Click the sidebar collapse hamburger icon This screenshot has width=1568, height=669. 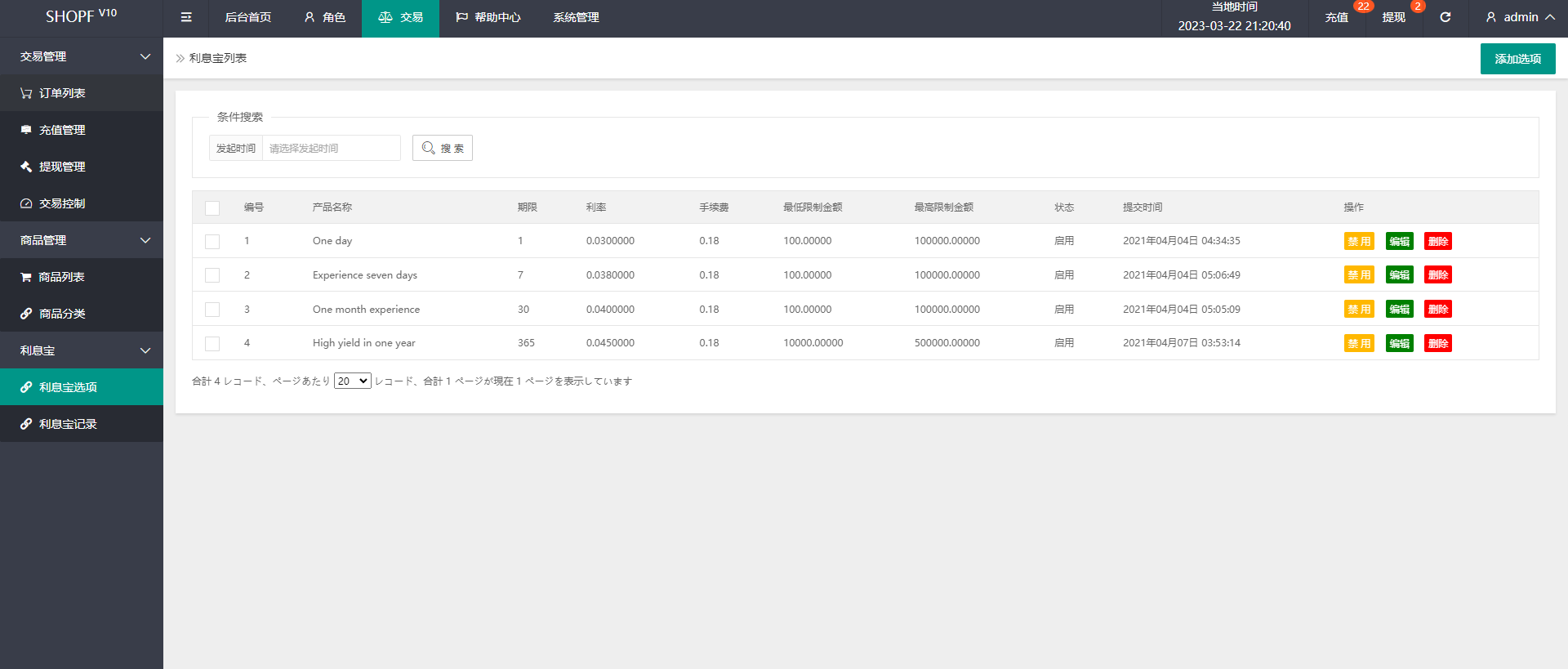(x=186, y=17)
